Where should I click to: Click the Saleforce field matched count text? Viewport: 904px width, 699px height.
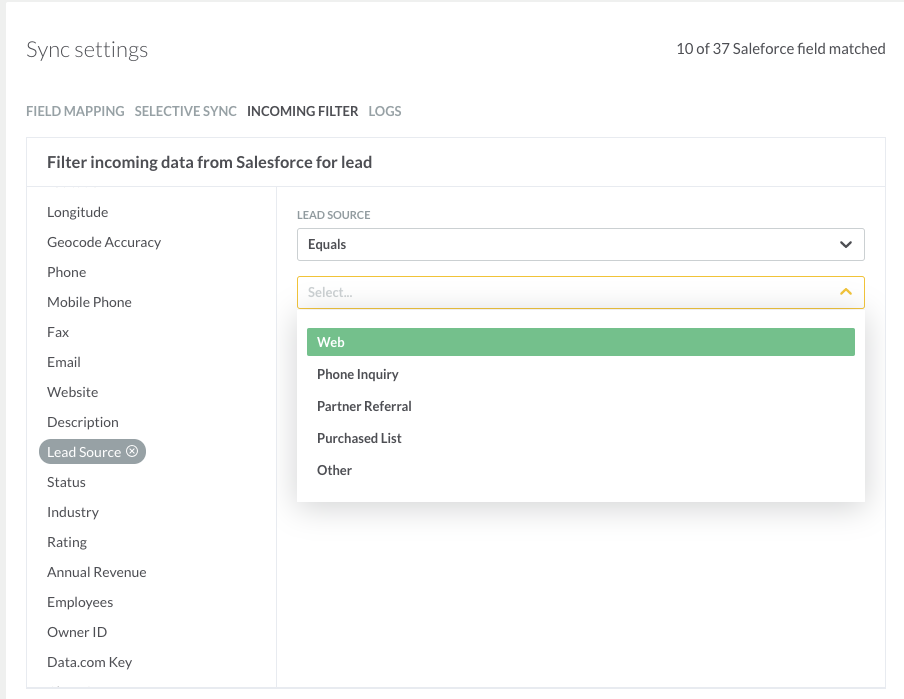[781, 49]
